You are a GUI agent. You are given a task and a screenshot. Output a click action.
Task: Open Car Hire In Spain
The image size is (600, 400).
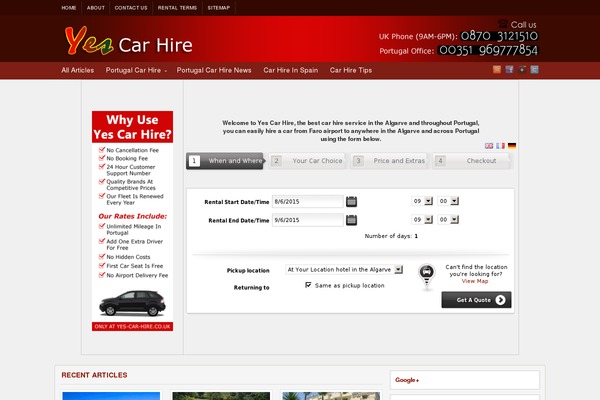pos(290,70)
